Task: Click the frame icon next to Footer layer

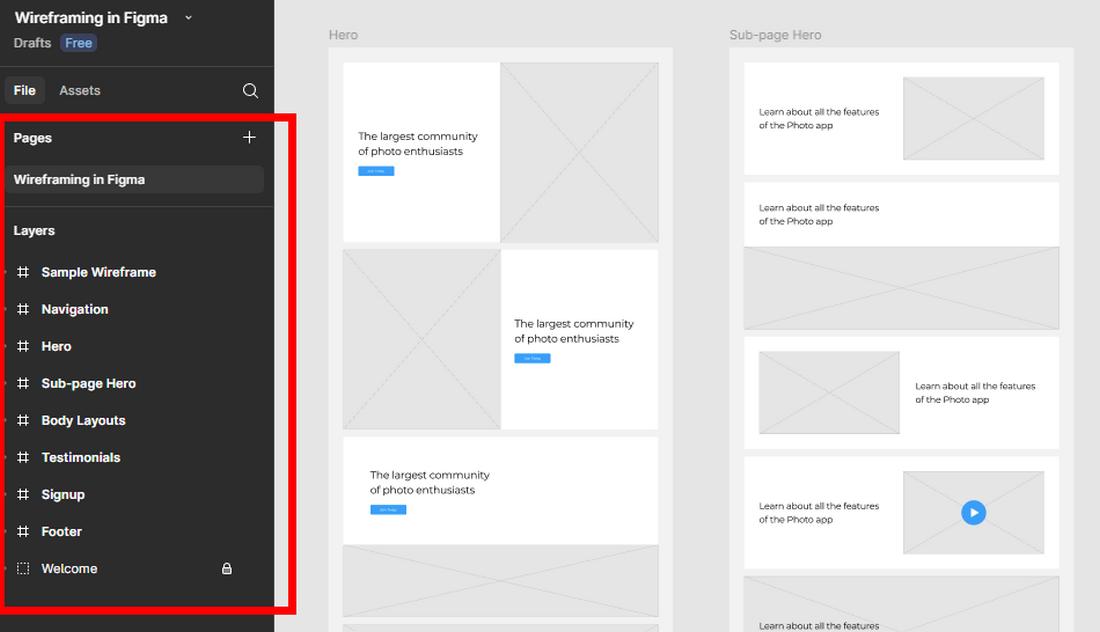Action: click(x=23, y=532)
